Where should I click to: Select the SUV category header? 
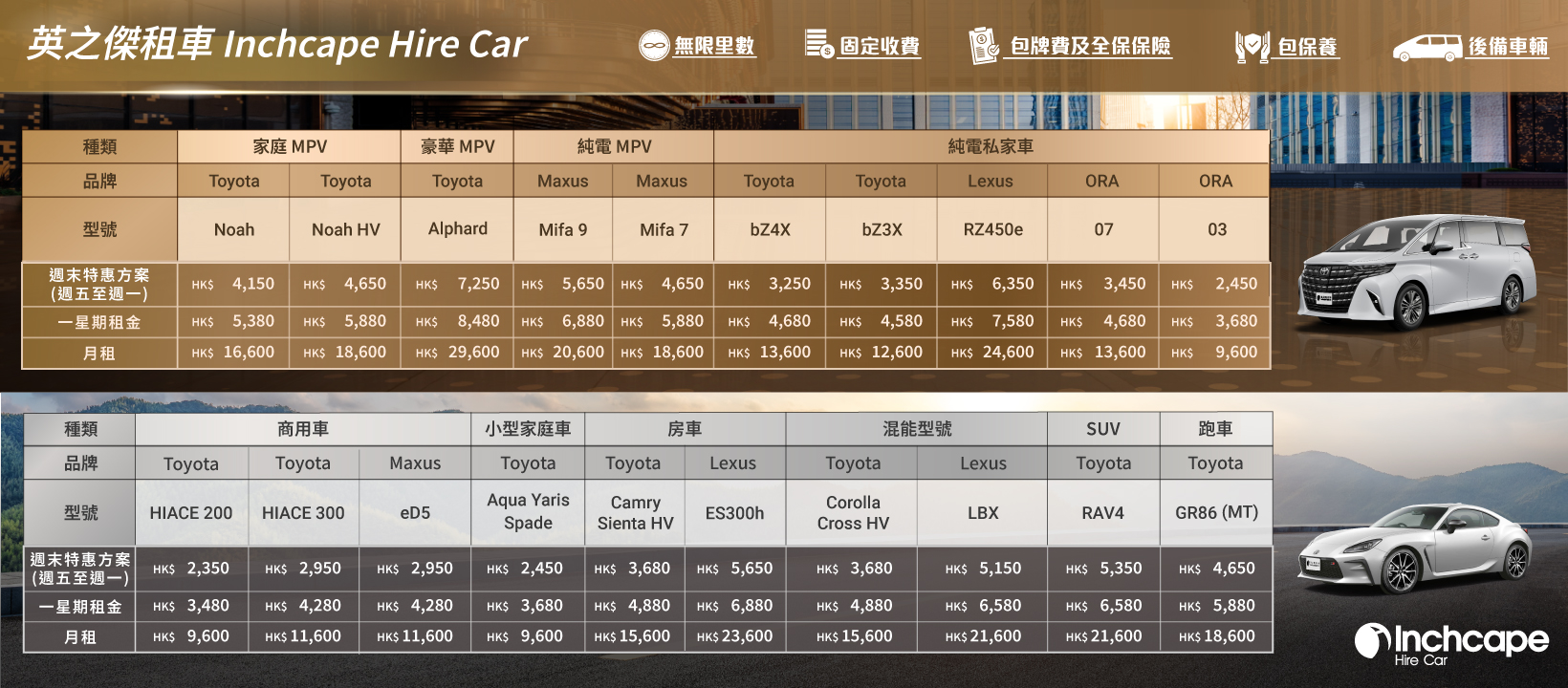point(1103,429)
